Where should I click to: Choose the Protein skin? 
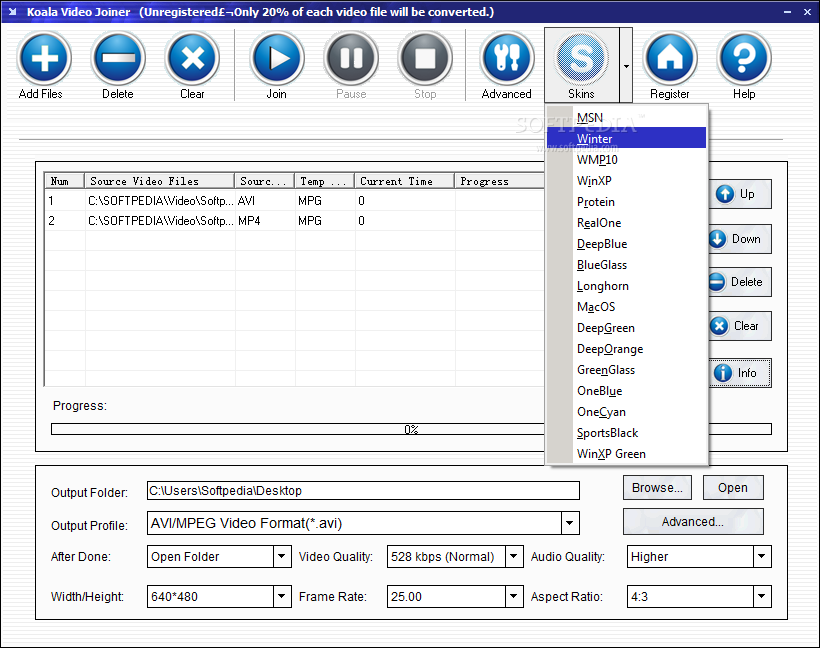pyautogui.click(x=626, y=202)
